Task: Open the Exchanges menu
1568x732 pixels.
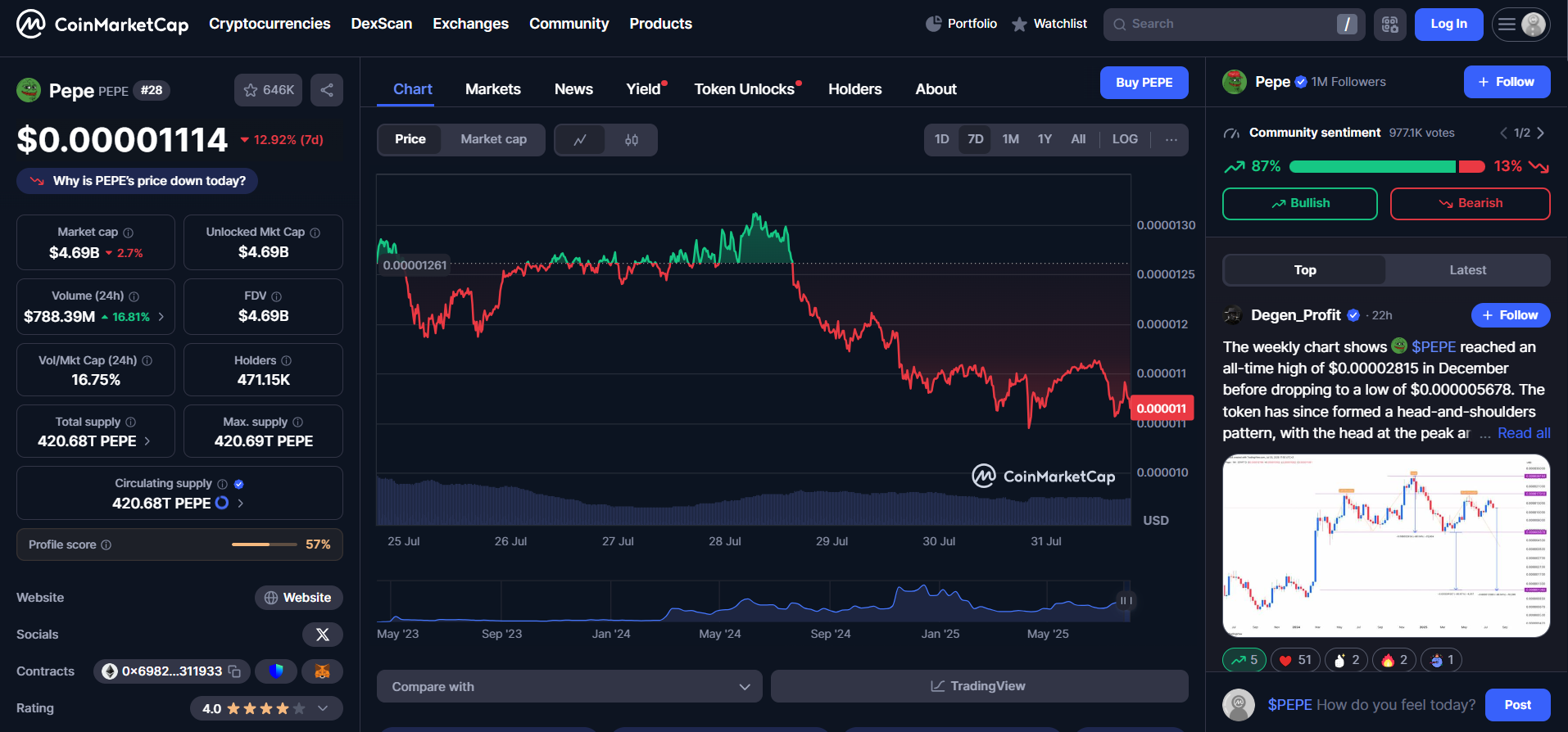Action: (x=471, y=24)
